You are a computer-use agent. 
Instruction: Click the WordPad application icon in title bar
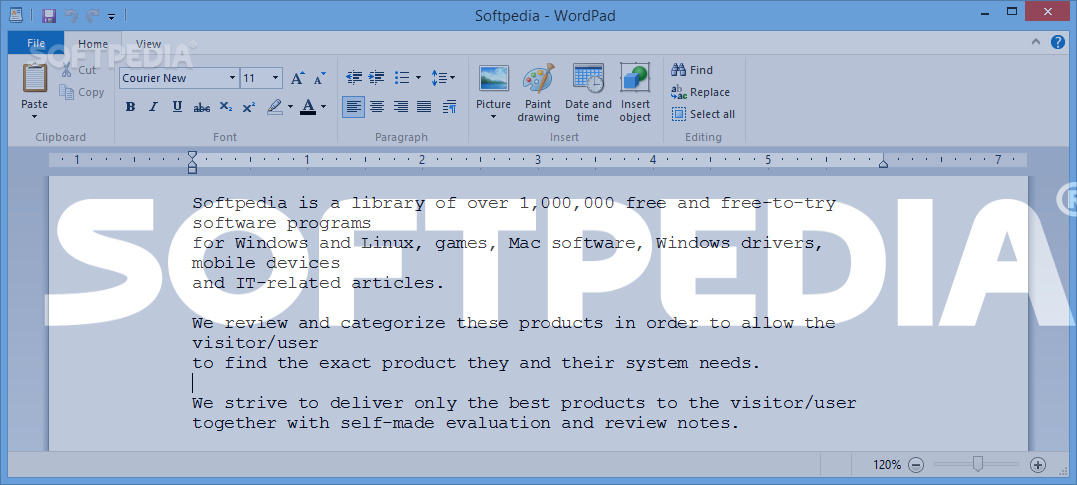(x=16, y=15)
